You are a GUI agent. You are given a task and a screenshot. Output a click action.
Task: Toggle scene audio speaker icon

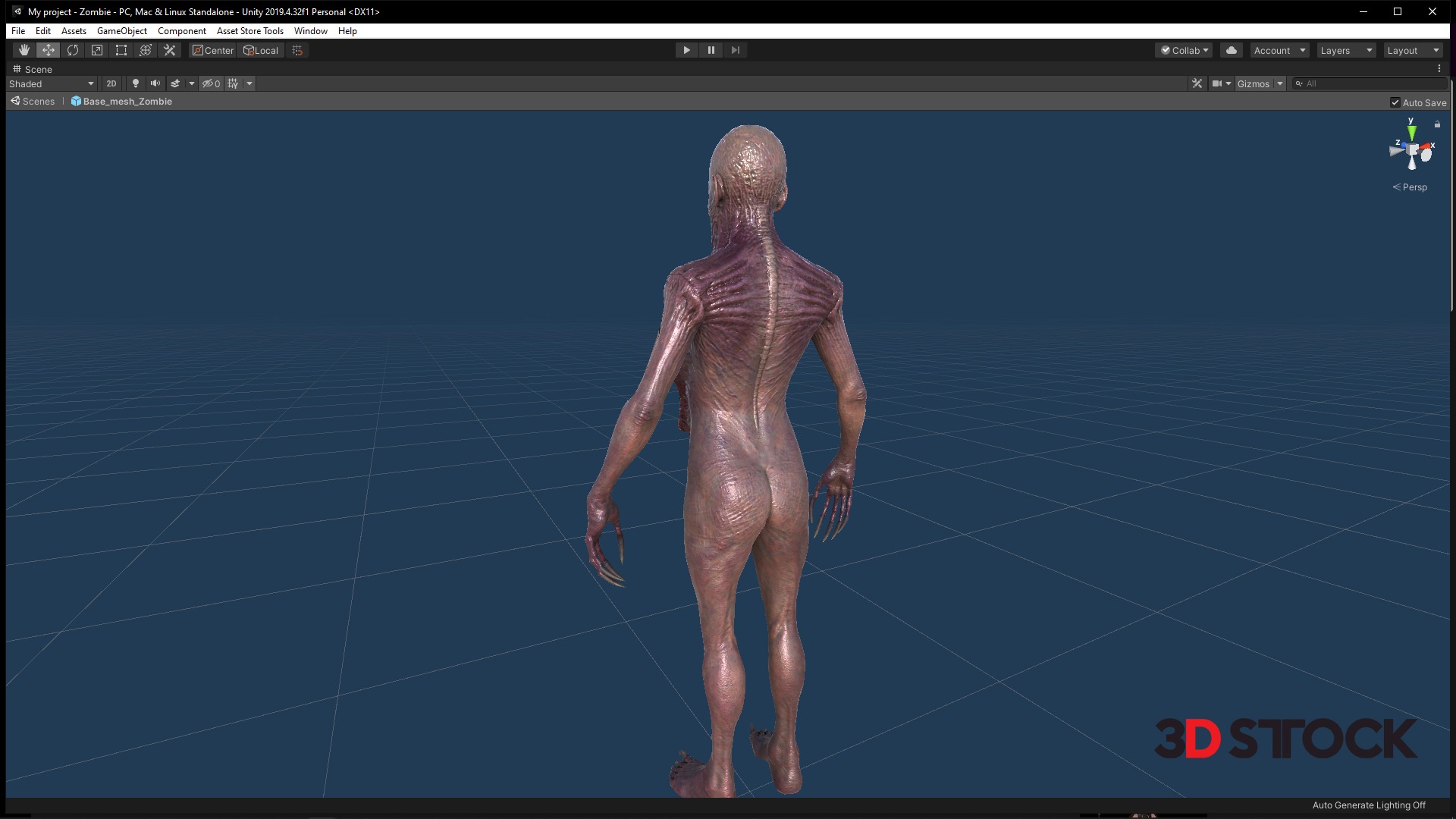pyautogui.click(x=155, y=83)
